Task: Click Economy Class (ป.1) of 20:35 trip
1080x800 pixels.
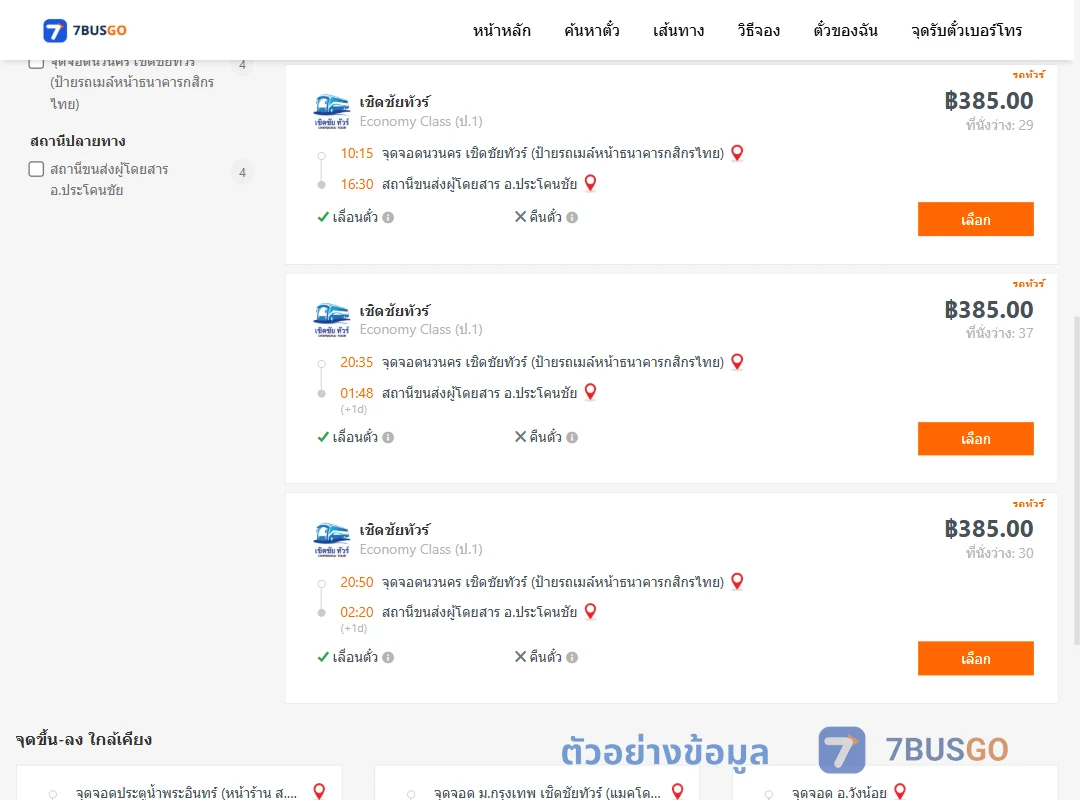Action: (421, 329)
